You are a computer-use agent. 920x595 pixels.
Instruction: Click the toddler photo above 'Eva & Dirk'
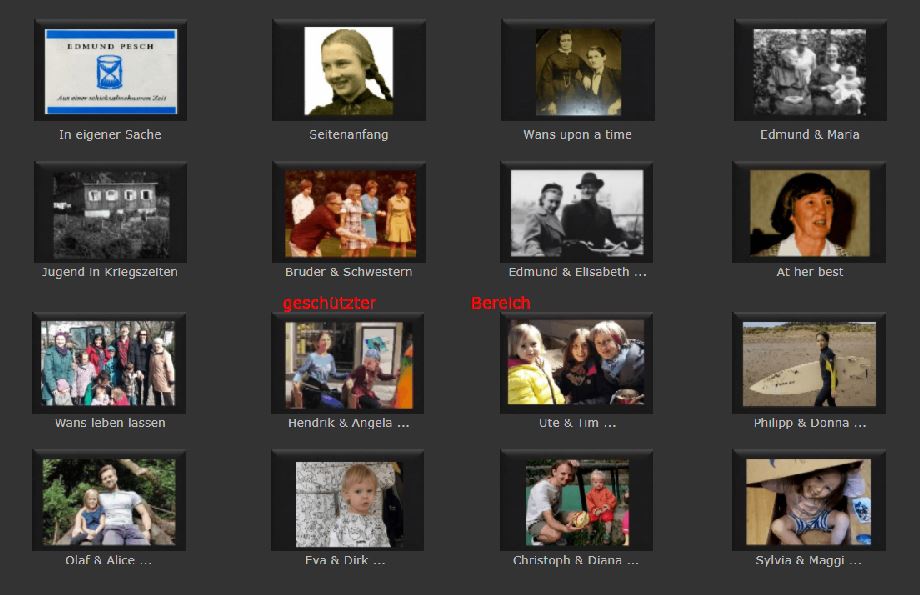tap(347, 503)
